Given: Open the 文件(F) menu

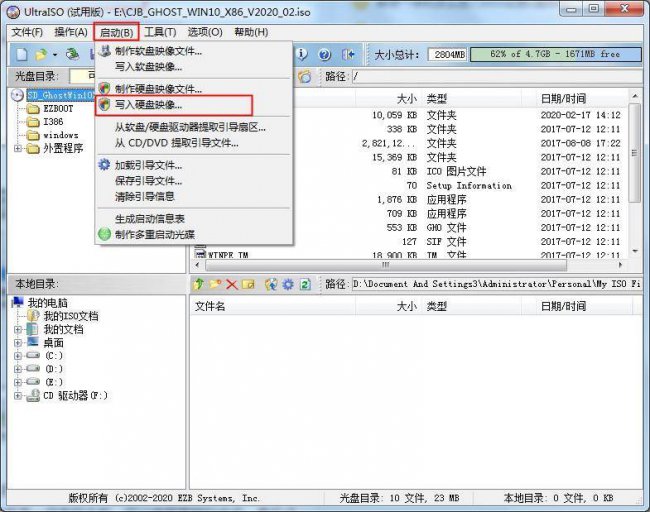Looking at the screenshot, I should (27, 32).
